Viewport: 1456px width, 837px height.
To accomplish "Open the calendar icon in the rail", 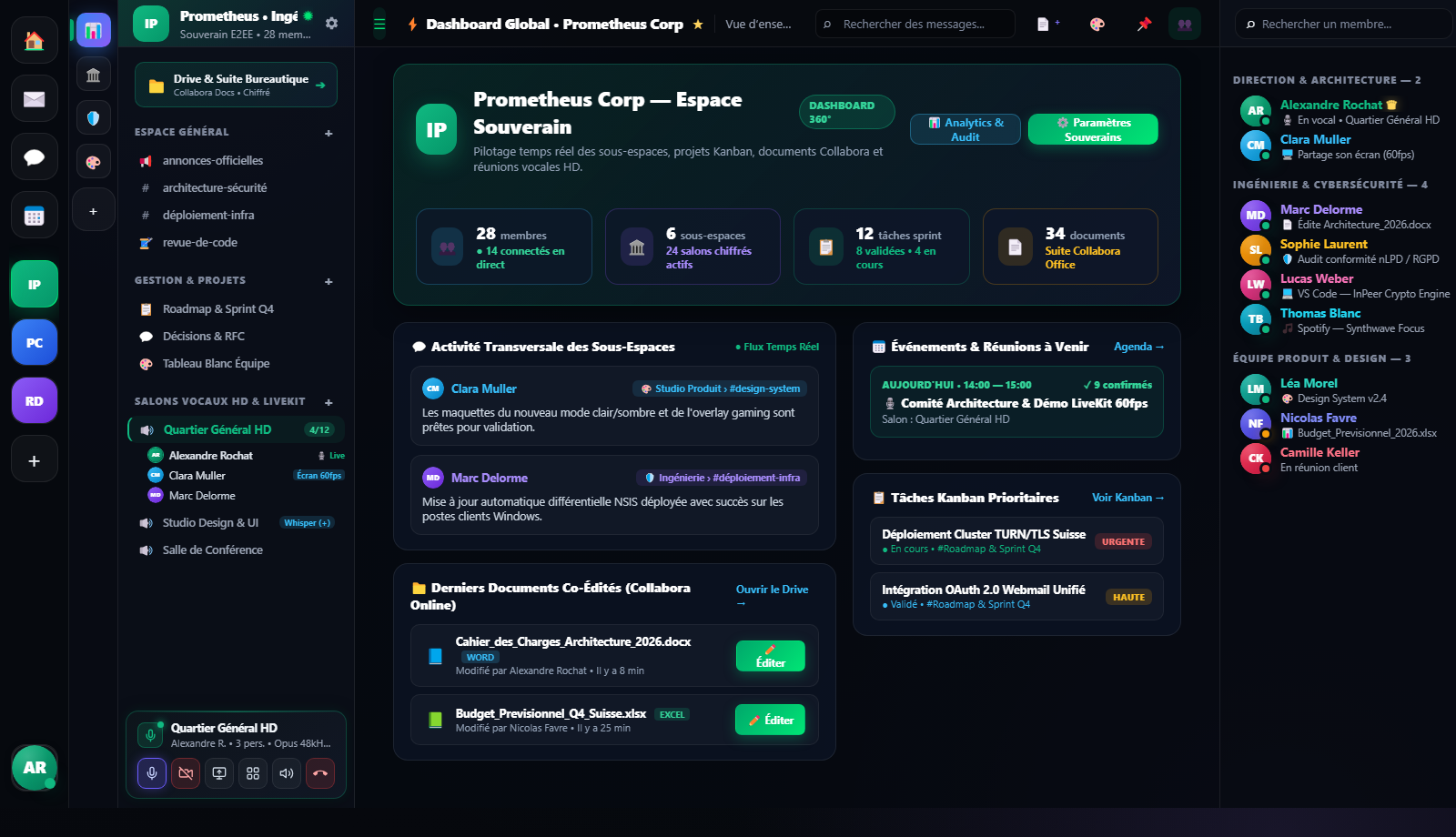I will coord(35,216).
